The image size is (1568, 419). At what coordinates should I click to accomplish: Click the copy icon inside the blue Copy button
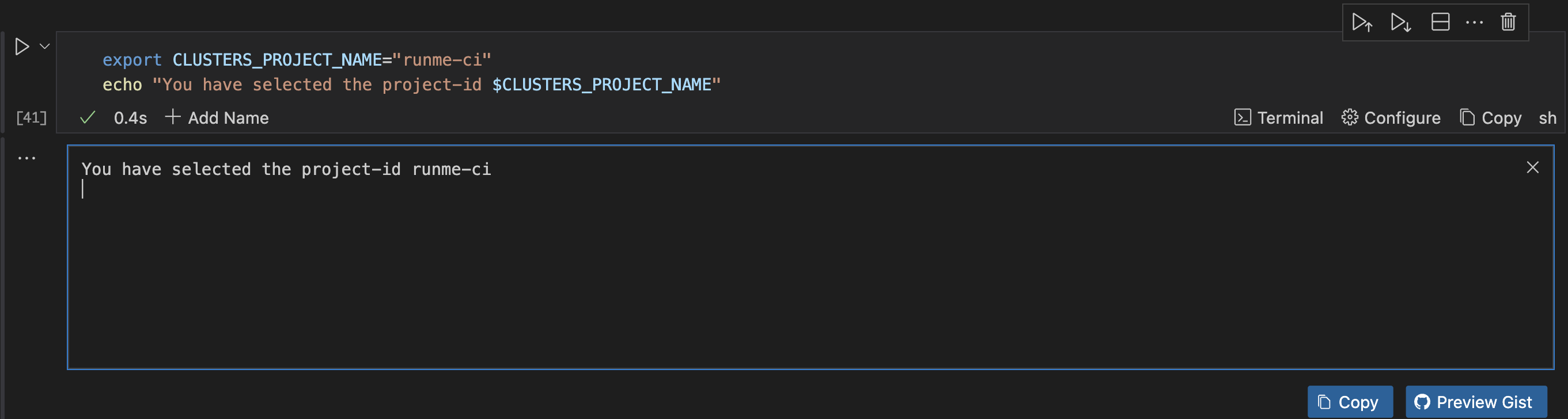[1323, 402]
